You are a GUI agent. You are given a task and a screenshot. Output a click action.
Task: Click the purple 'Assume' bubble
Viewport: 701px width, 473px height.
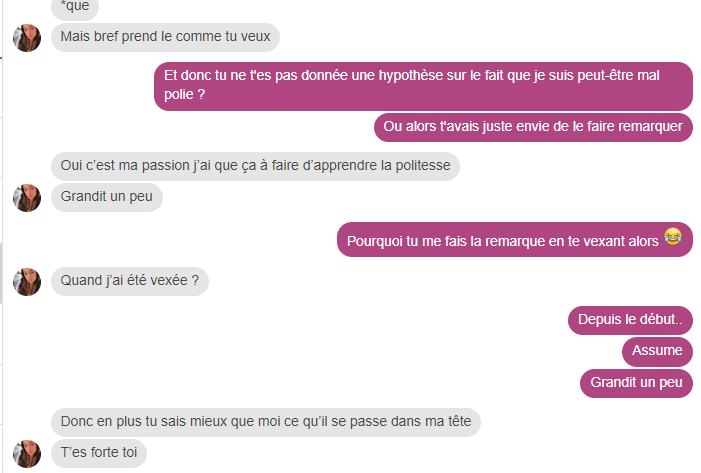click(657, 351)
